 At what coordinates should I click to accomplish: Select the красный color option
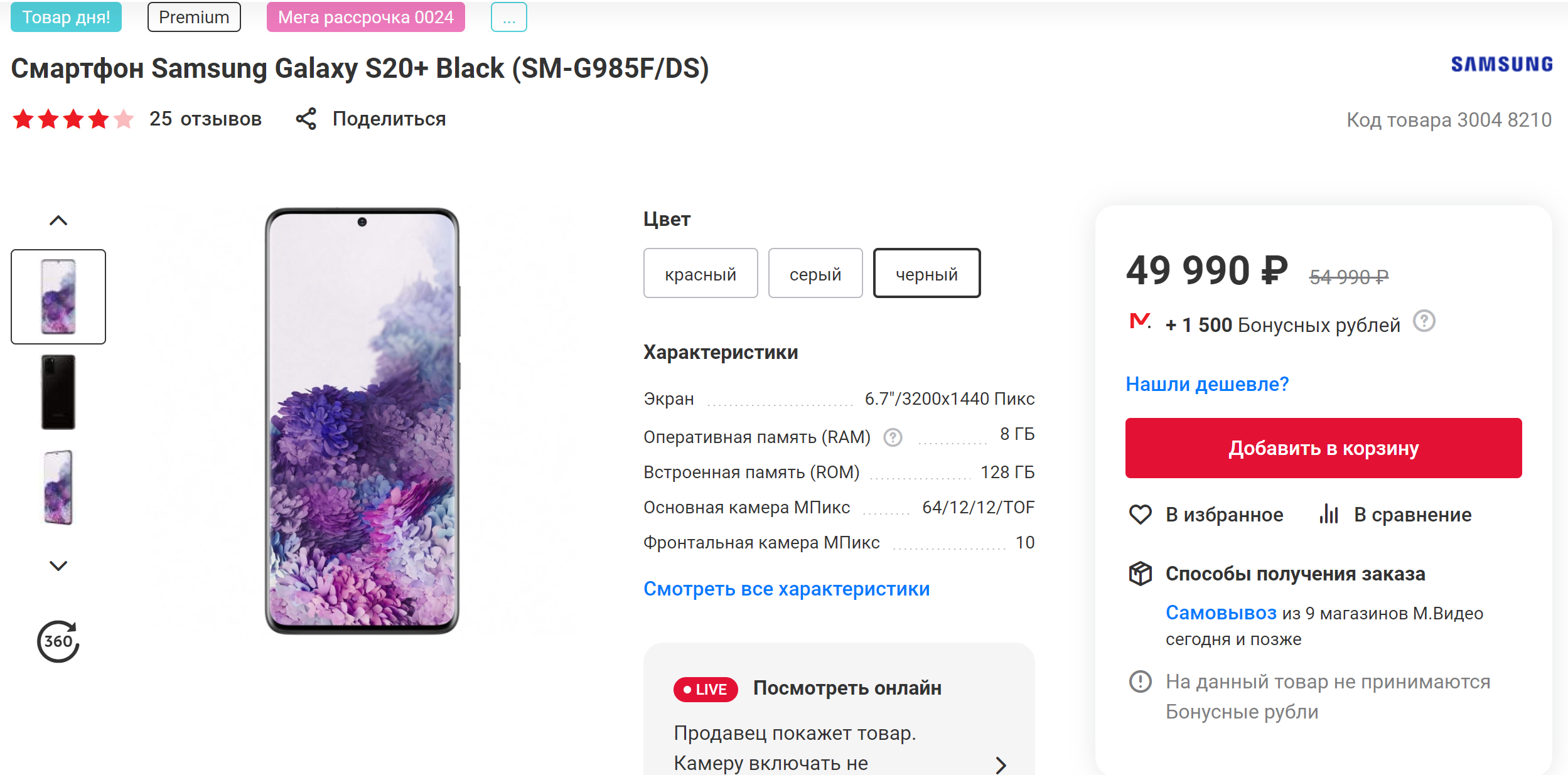coord(701,274)
